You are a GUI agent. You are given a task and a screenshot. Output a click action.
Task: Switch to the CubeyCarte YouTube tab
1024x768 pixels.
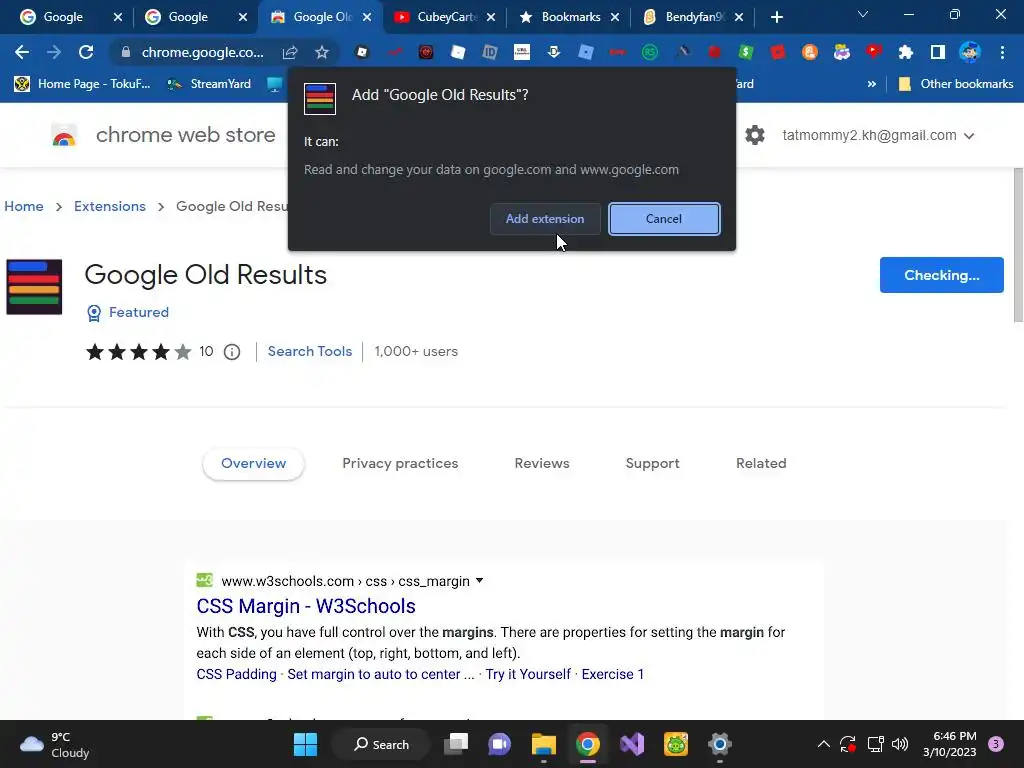click(x=447, y=17)
